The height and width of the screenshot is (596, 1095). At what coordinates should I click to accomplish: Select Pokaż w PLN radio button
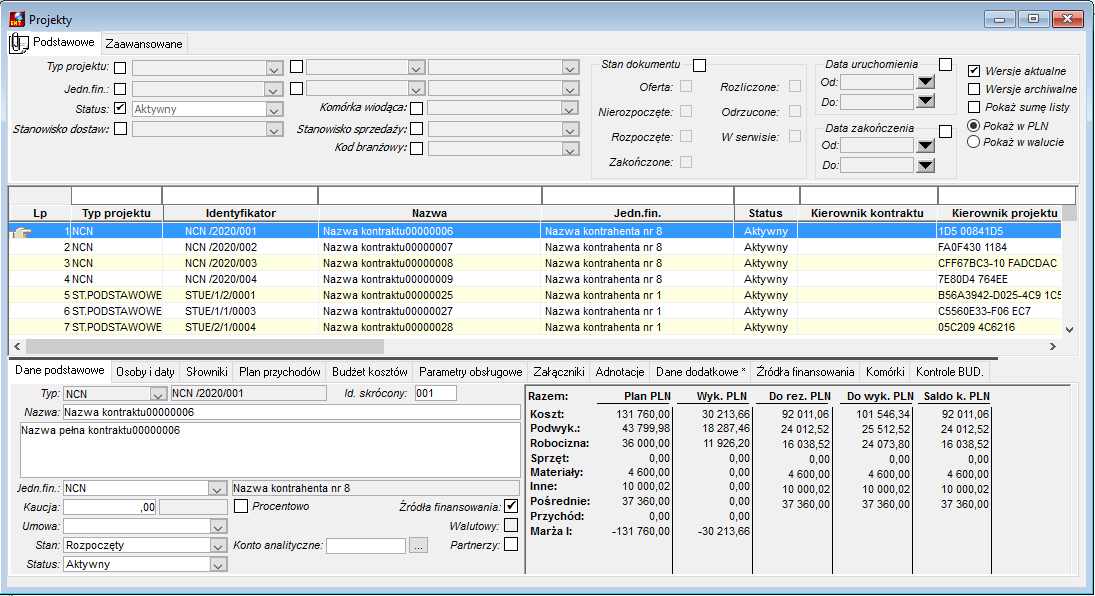click(x=973, y=126)
